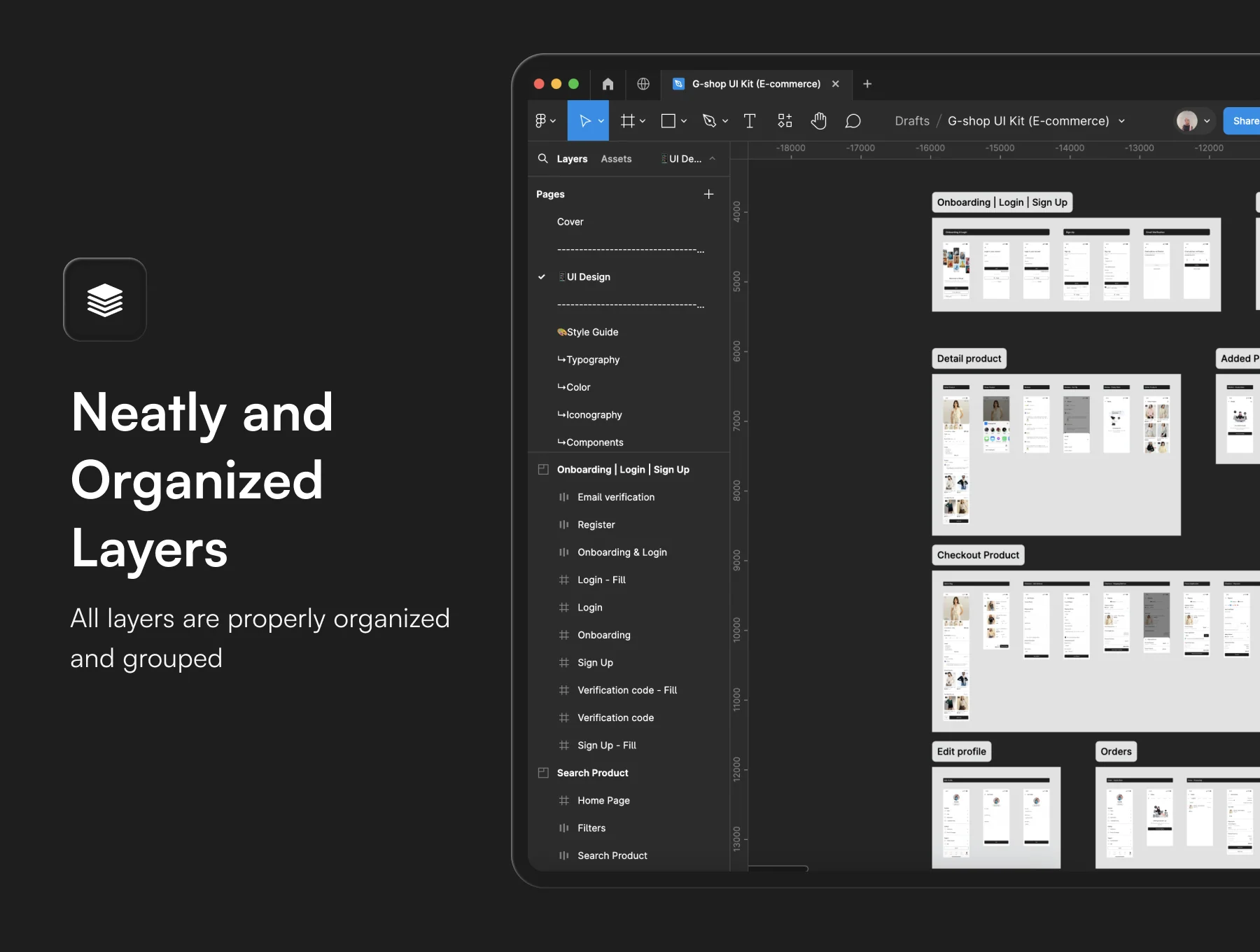Click the auto-layout icon beside Email verification
This screenshot has height=952, width=1260.
click(x=564, y=497)
